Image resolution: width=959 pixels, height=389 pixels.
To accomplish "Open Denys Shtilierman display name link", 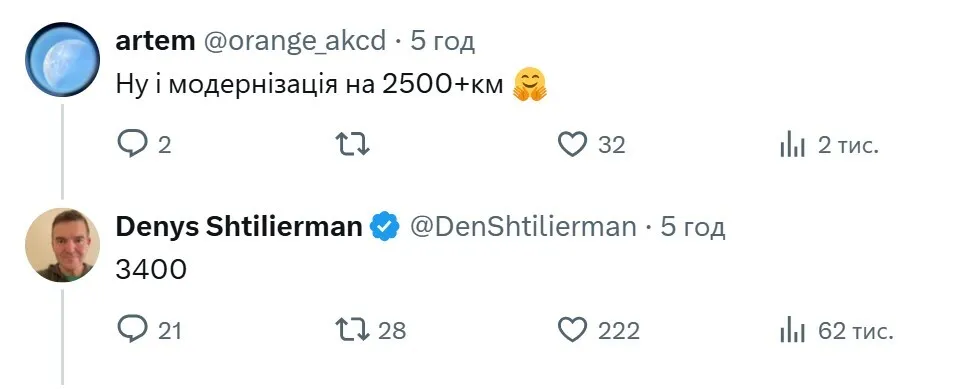I will pos(239,227).
